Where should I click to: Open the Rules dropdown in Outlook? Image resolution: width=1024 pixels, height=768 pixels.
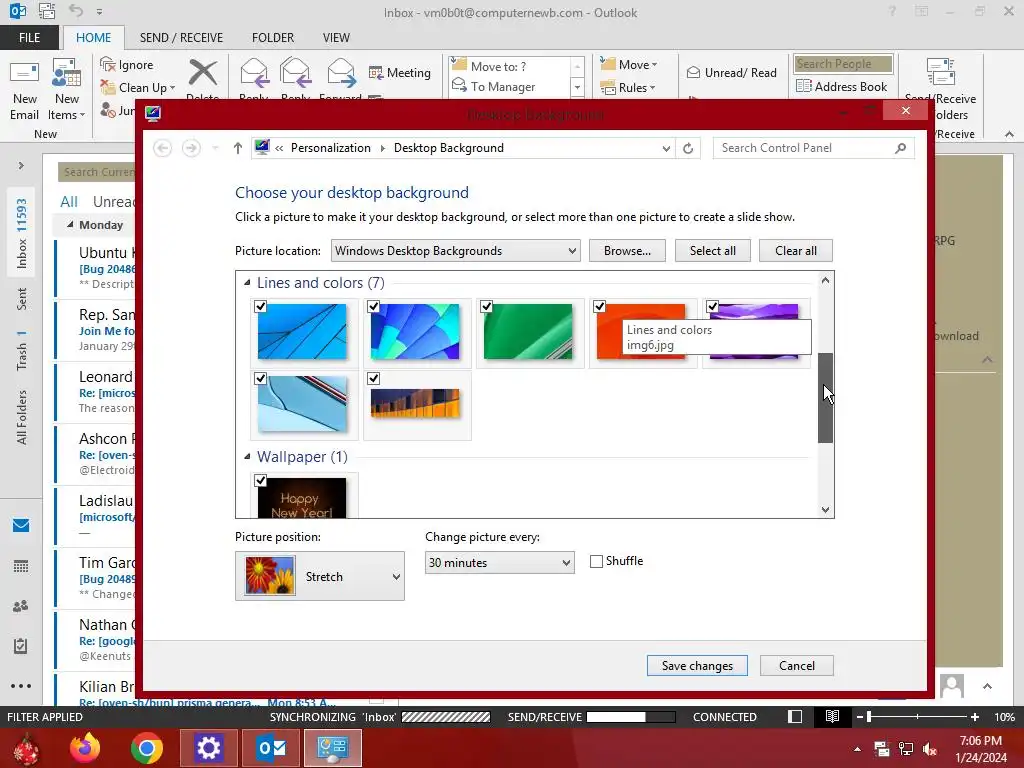[x=627, y=87]
